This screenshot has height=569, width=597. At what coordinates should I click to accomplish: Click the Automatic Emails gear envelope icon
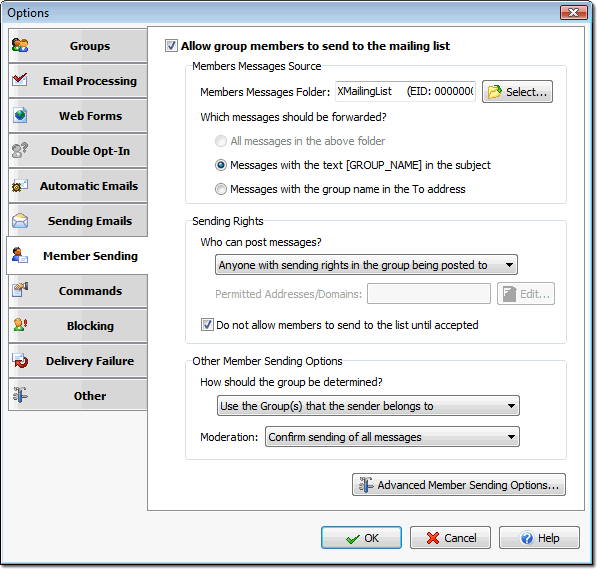tap(20, 185)
